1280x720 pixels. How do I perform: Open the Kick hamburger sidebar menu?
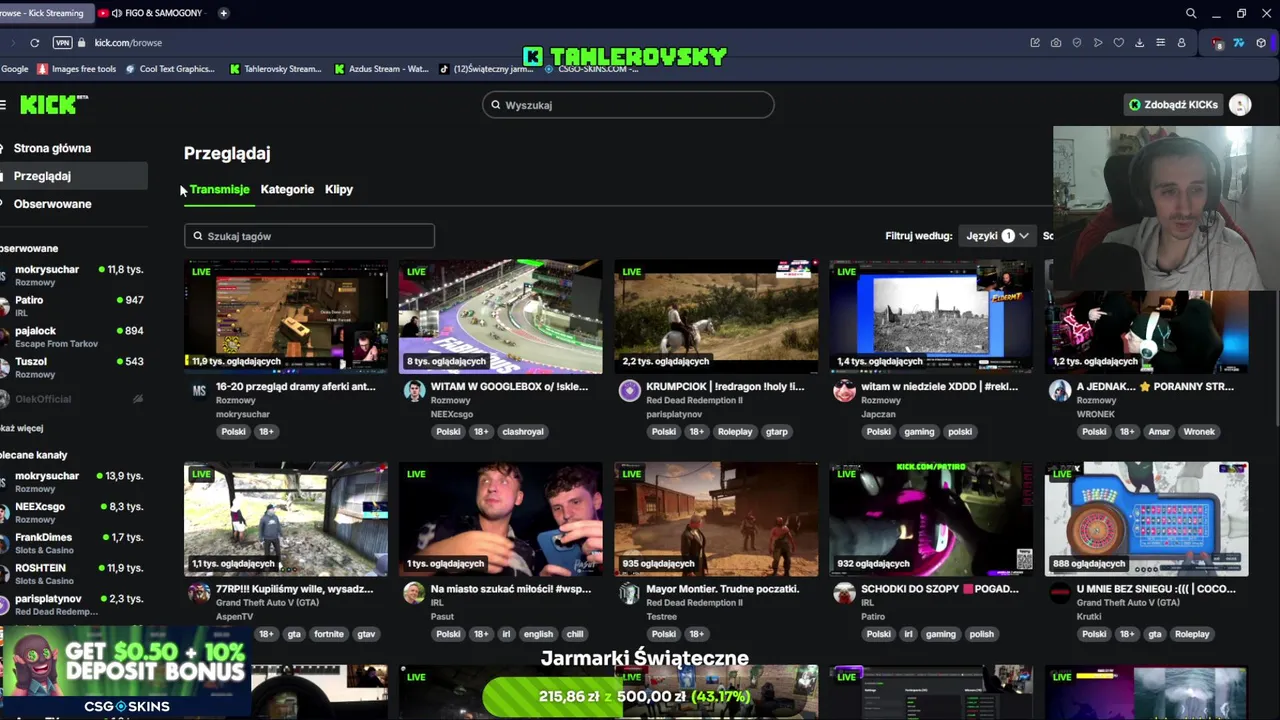pos(3,105)
